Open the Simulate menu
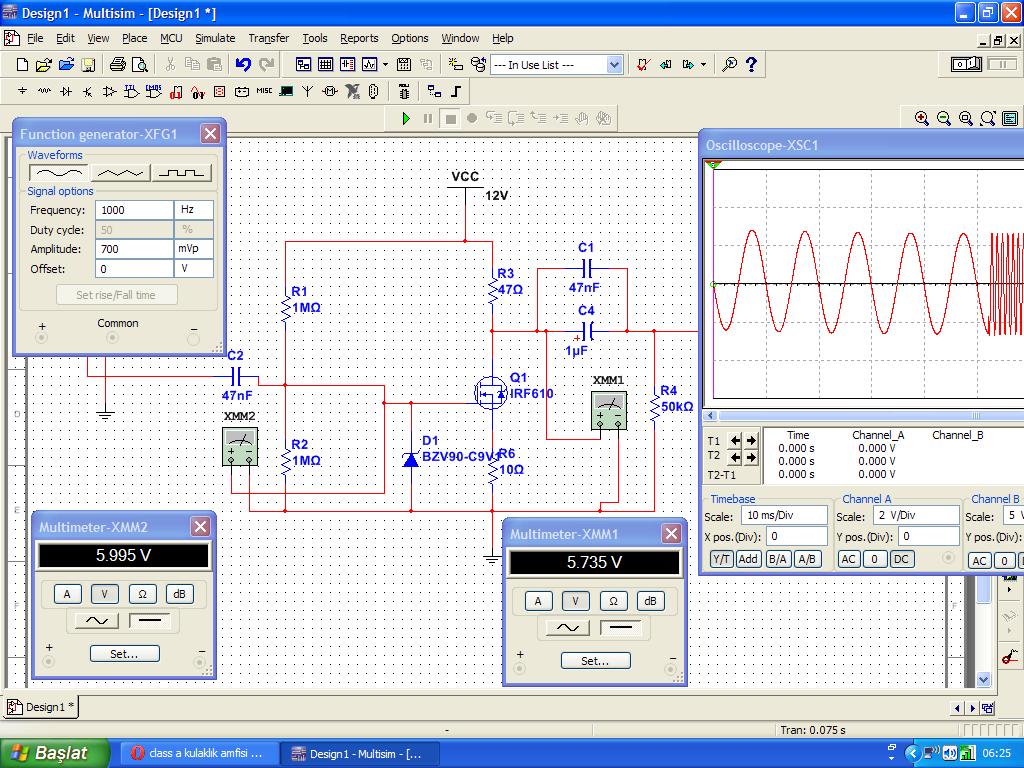This screenshot has height=768, width=1024. coord(215,38)
